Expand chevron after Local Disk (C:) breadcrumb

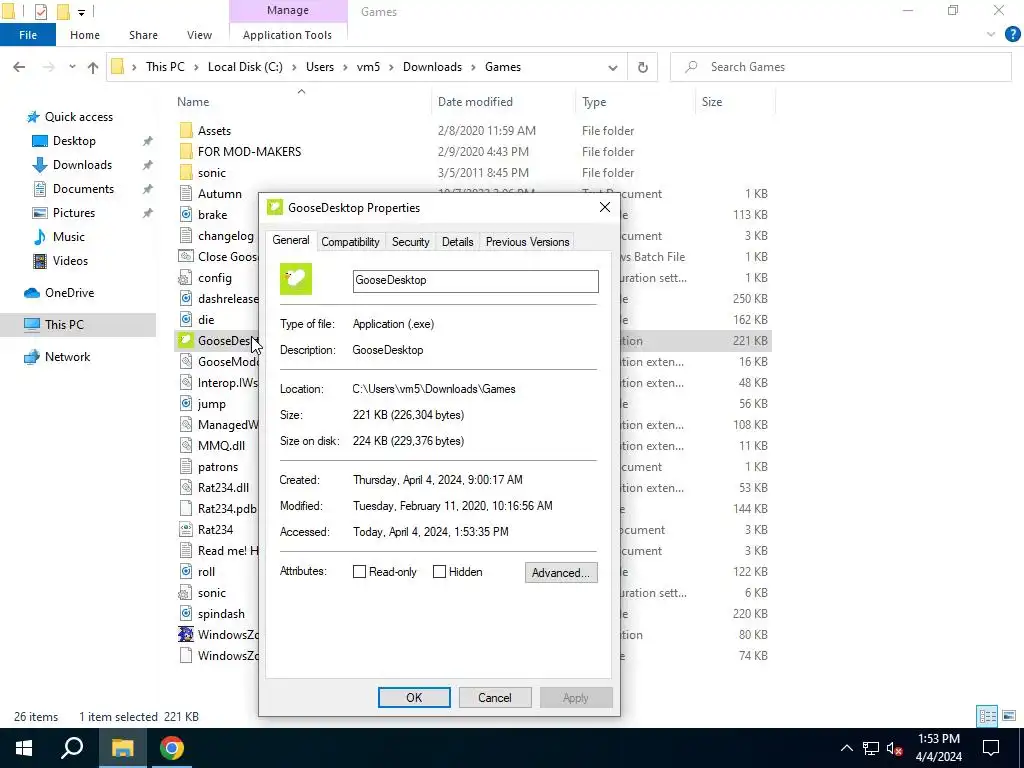(x=295, y=67)
